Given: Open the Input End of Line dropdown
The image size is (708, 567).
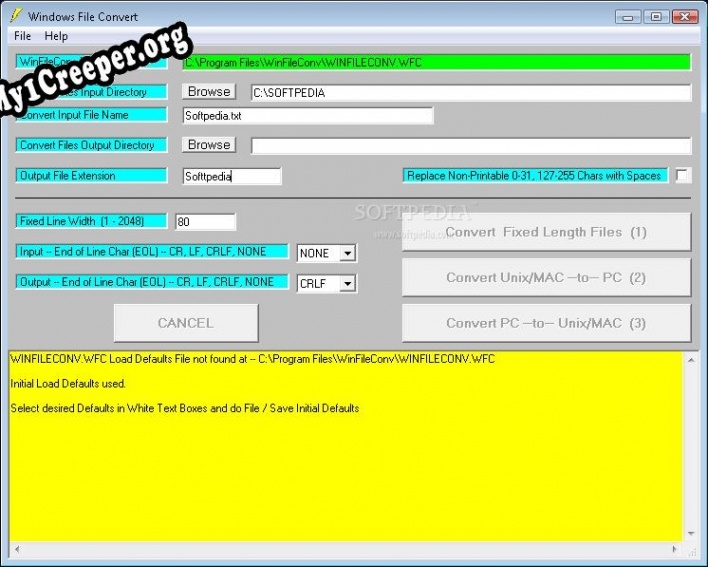Looking at the screenshot, I should 347,254.
